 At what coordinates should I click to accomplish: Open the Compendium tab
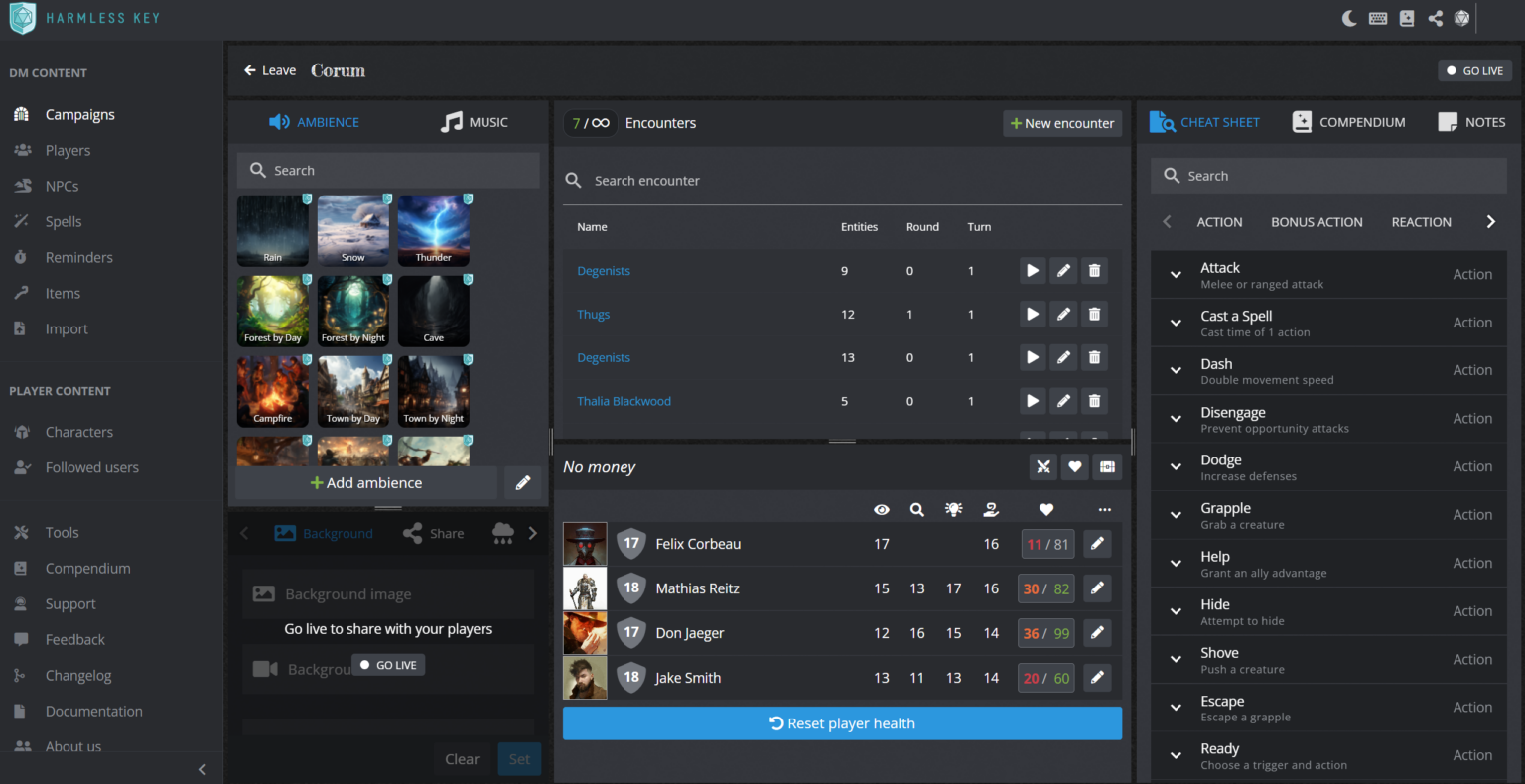1348,122
